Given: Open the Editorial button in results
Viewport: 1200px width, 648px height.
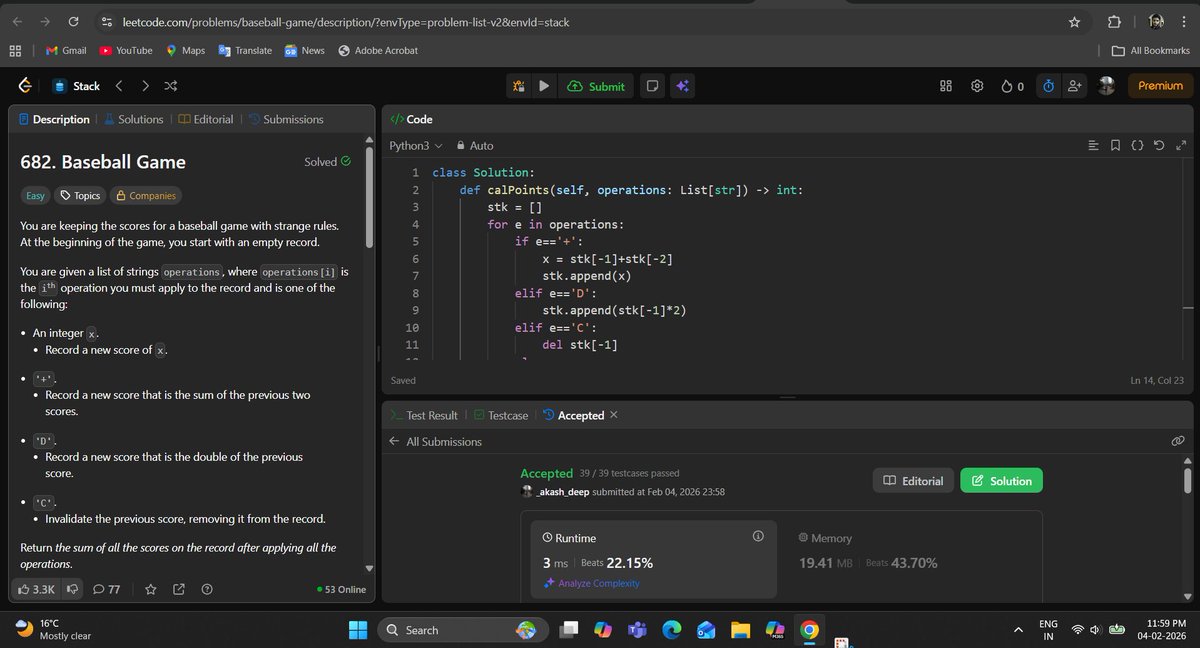Looking at the screenshot, I should point(914,481).
